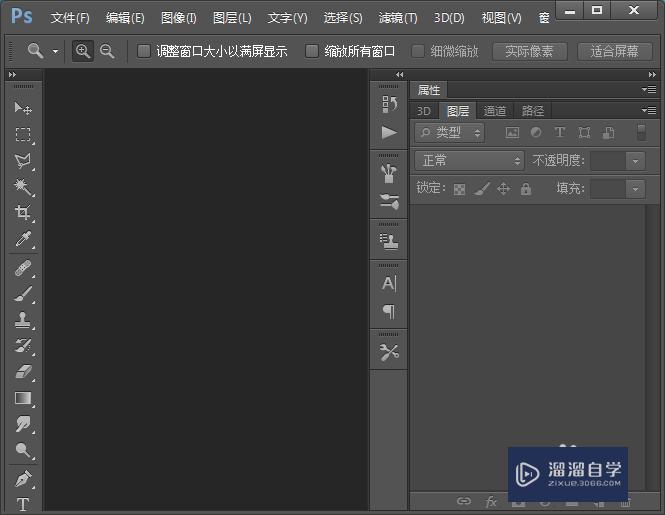Toggle smart object filter icon
The width and height of the screenshot is (665, 515).
click(x=608, y=133)
